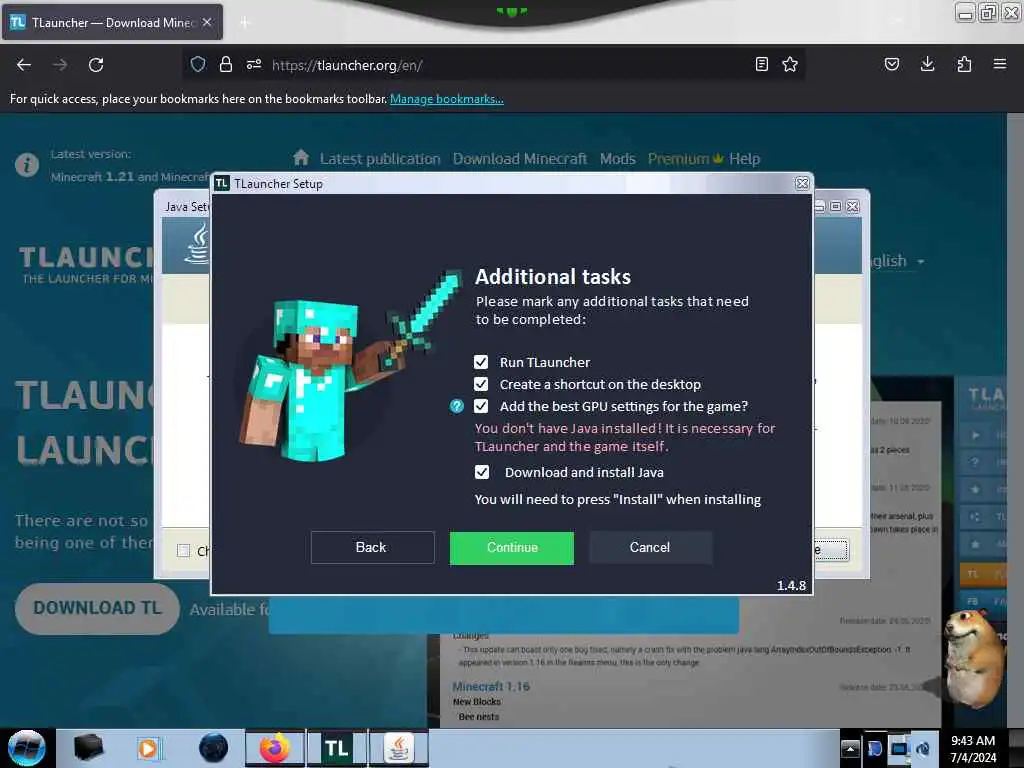Go back with the browser back arrow
This screenshot has width=1024, height=768.
pos(24,65)
